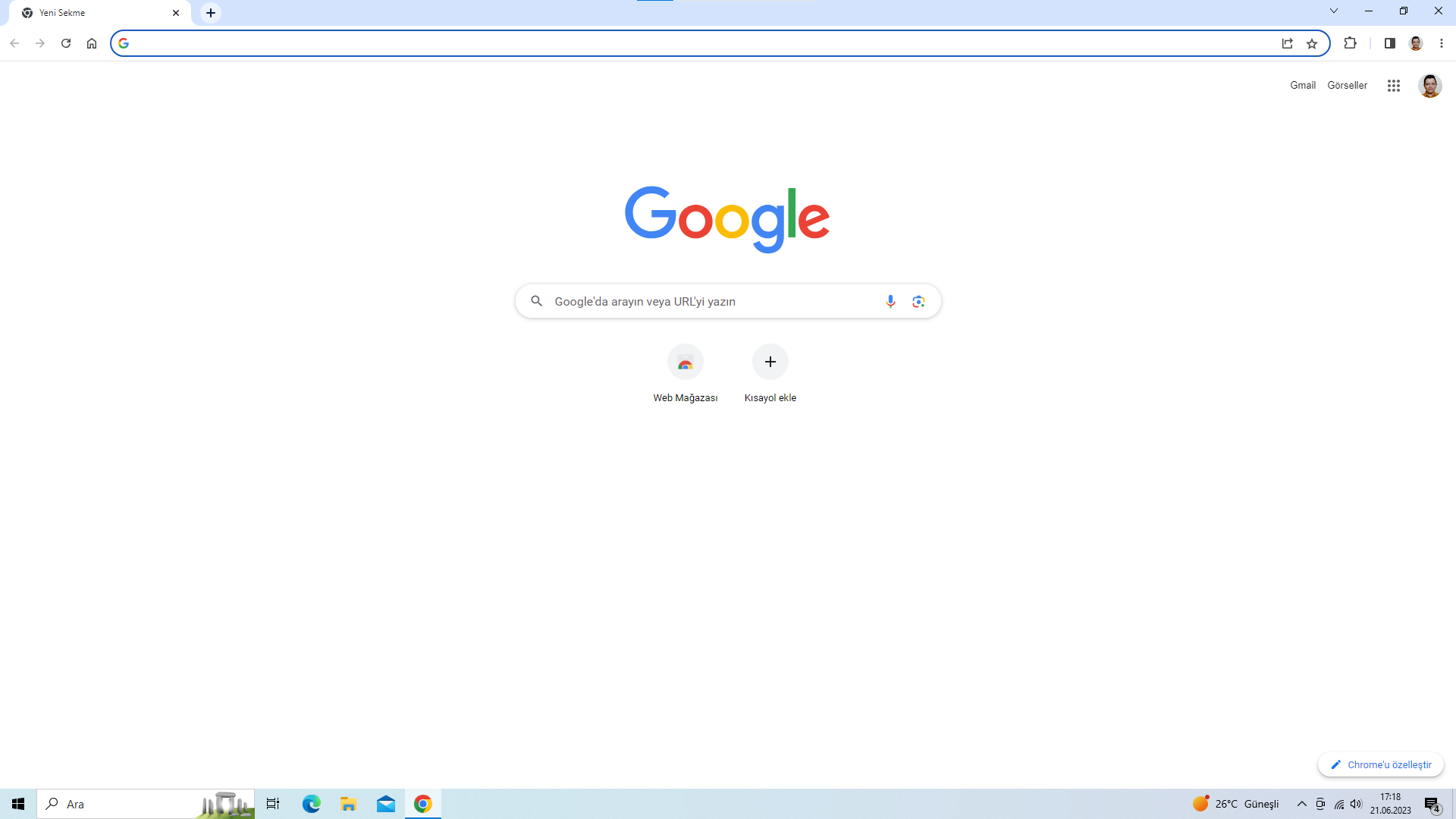This screenshot has height=819, width=1456.
Task: Click the voice search microphone icon
Action: [x=890, y=301]
